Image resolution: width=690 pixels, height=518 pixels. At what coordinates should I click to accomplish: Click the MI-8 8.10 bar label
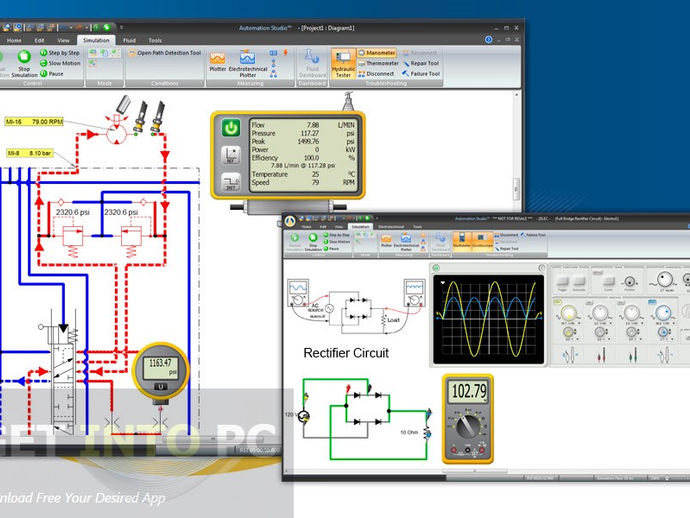tap(30, 153)
